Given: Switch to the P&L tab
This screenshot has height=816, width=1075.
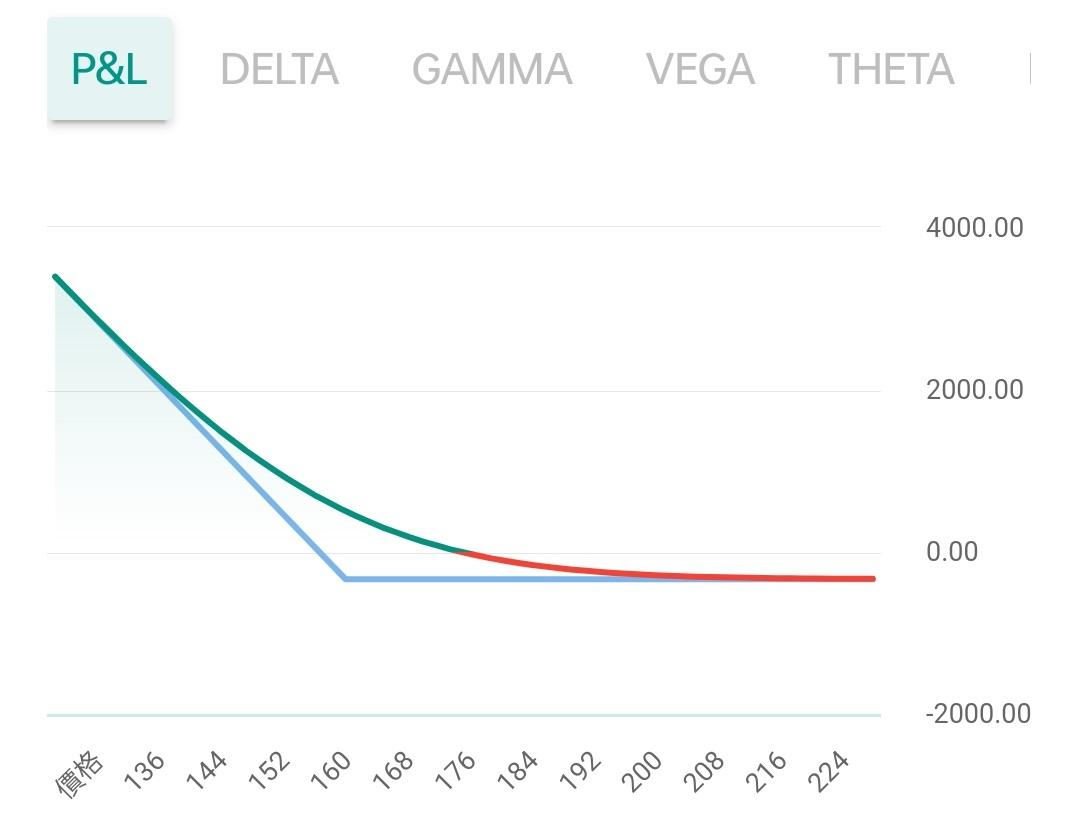Looking at the screenshot, I should [x=109, y=69].
